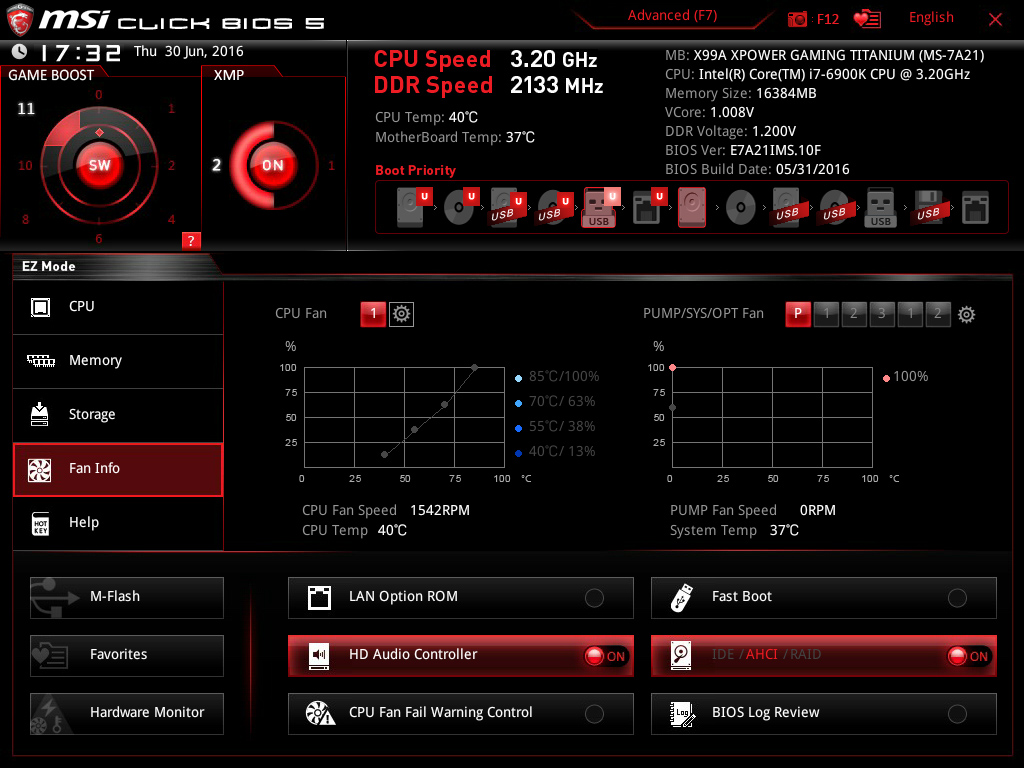Close the BIOS with the red X
1024x768 pixels.
[995, 20]
